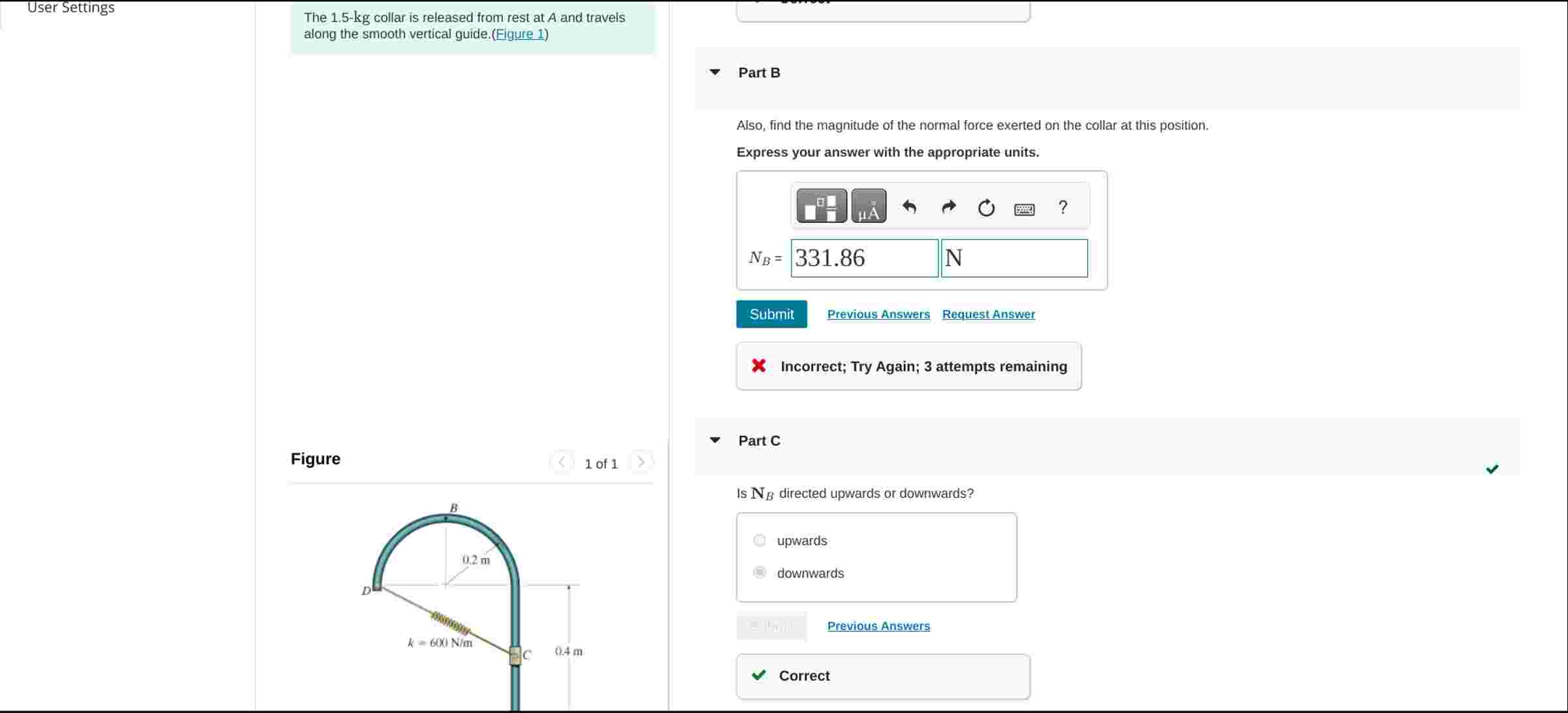Open the µÅ units symbols tool
Screen dimensions: 1568x713
coord(869,206)
